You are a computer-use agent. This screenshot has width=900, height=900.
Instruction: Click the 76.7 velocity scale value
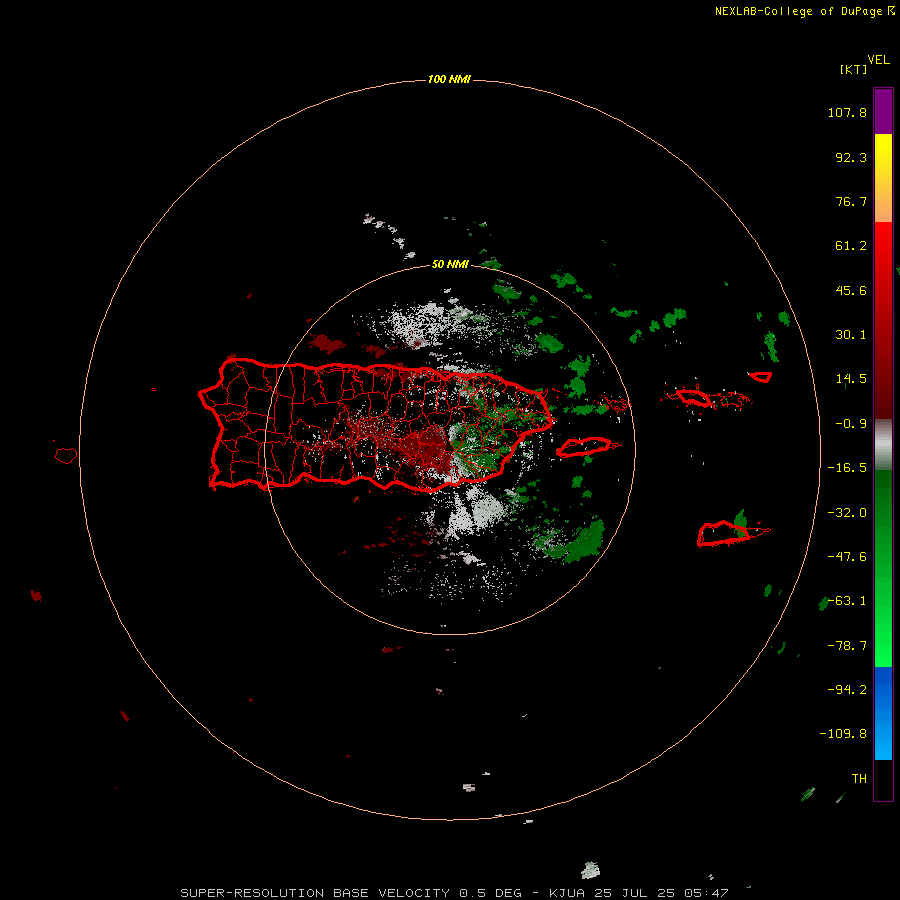pyautogui.click(x=851, y=201)
